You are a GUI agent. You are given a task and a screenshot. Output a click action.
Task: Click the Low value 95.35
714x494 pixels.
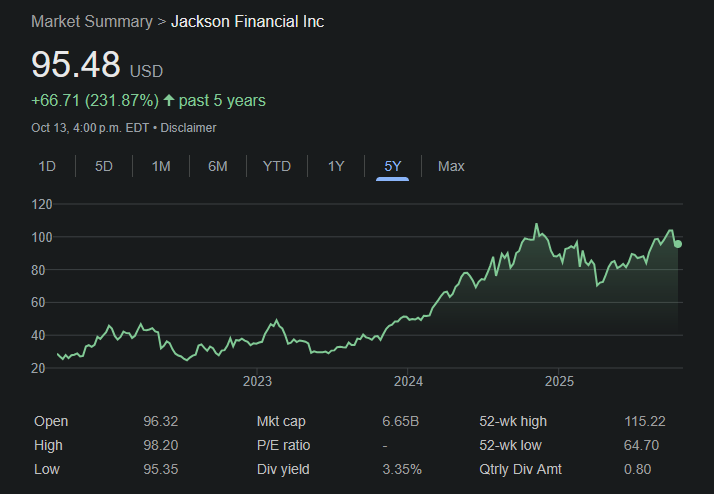pos(161,469)
